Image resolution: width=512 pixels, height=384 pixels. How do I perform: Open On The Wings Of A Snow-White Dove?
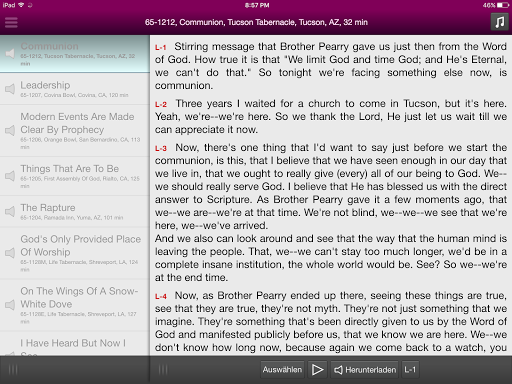(75, 305)
